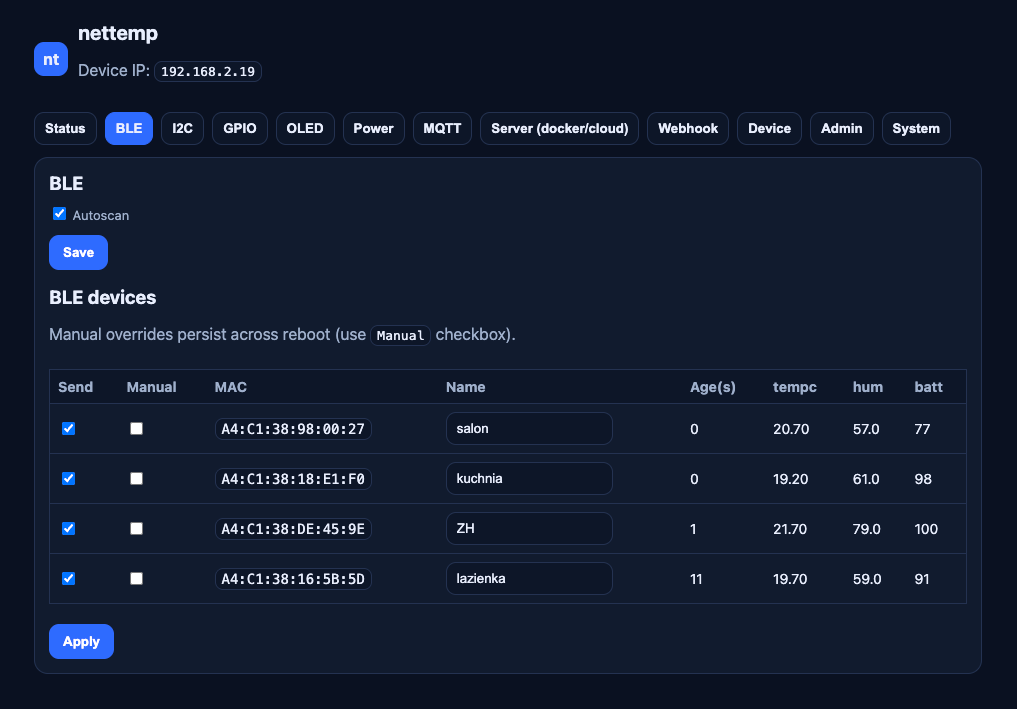Select the MQTT tab
1017x709 pixels.
pos(442,129)
